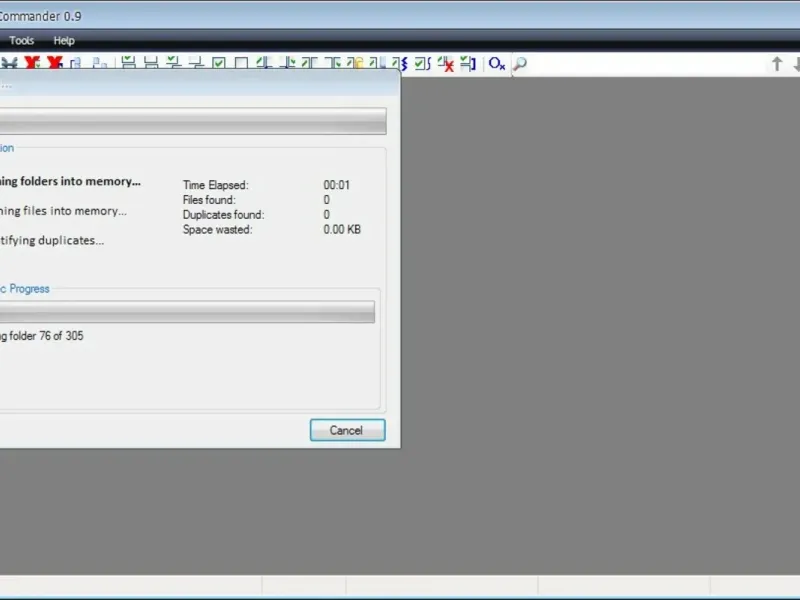Image resolution: width=800 pixels, height=600 pixels.
Task: Click the check with blue squiggle icon
Action: tap(400, 63)
